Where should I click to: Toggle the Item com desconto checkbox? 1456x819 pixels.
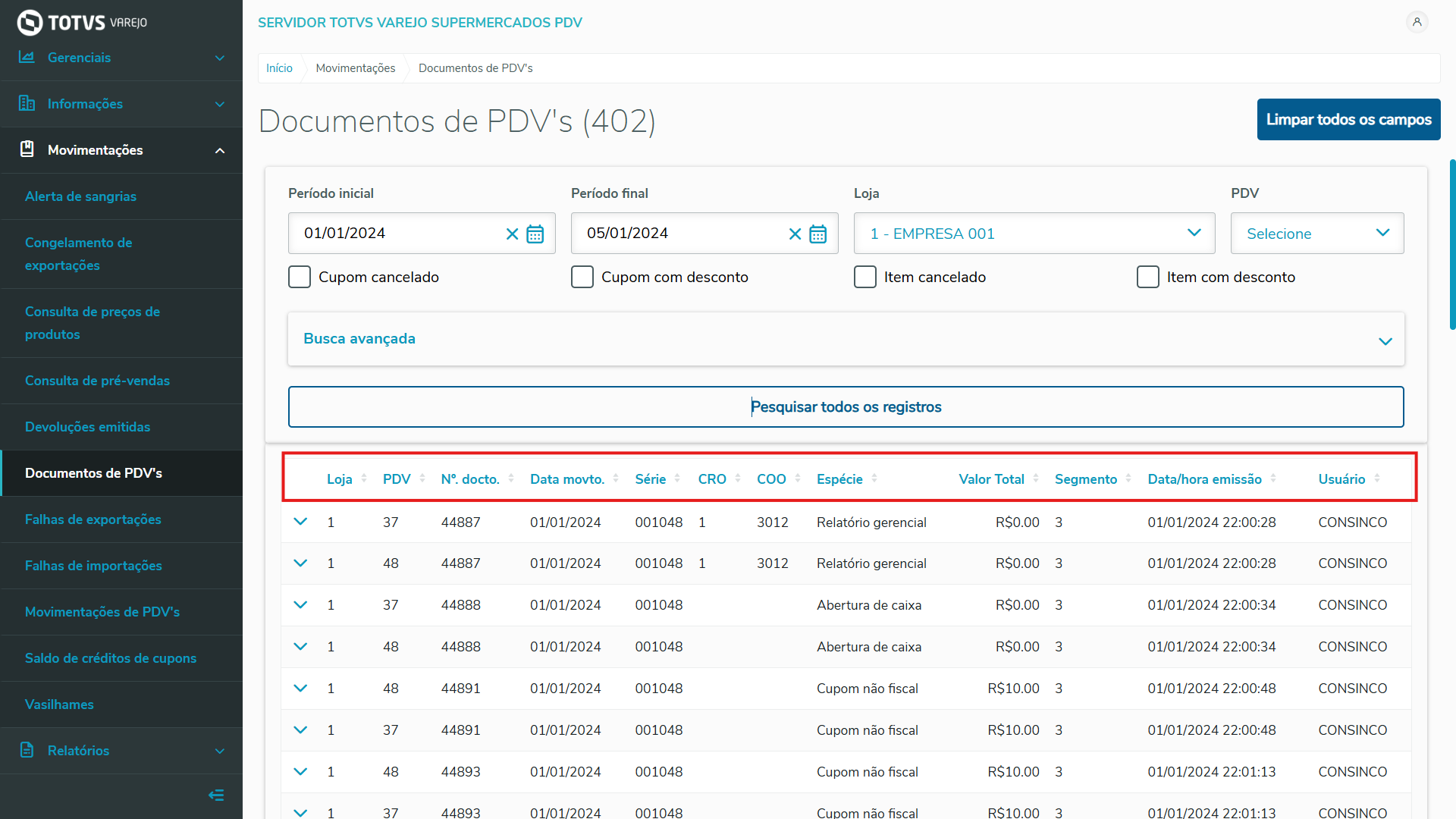click(1147, 277)
